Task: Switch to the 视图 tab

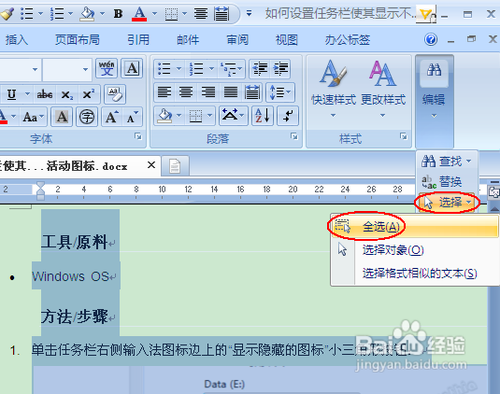Action: click(x=287, y=40)
